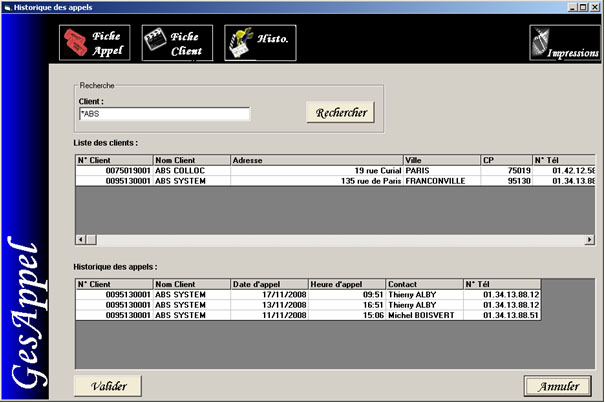Image resolution: width=605 pixels, height=403 pixels.
Task: Click the Annuler button
Action: point(558,386)
